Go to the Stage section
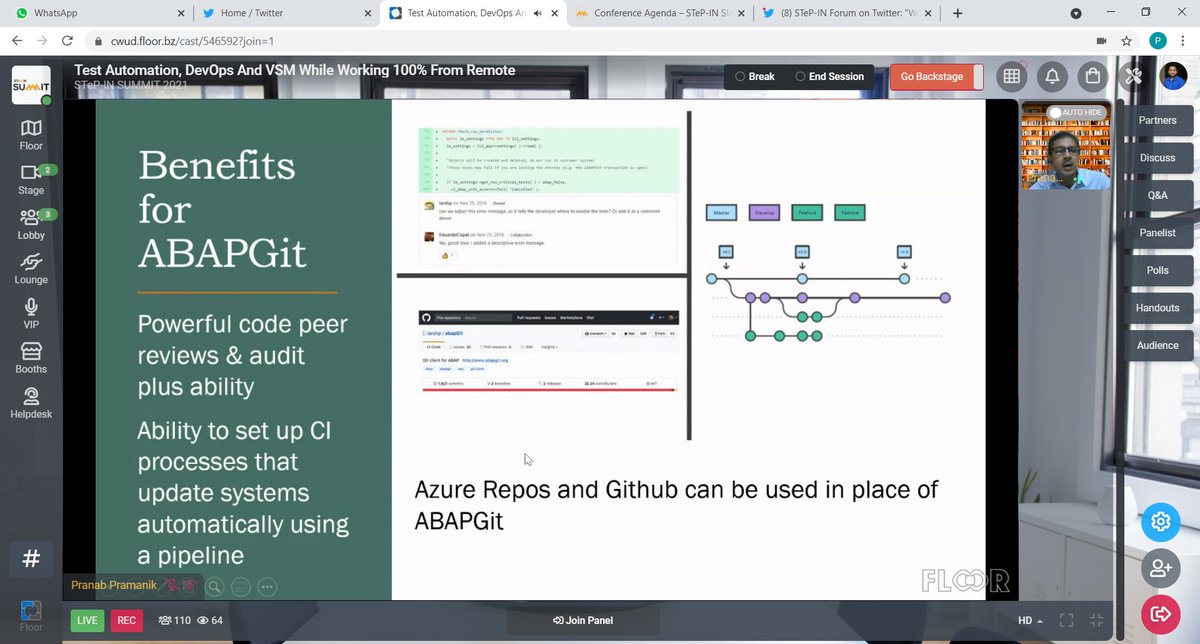The image size is (1200, 644). click(31, 178)
